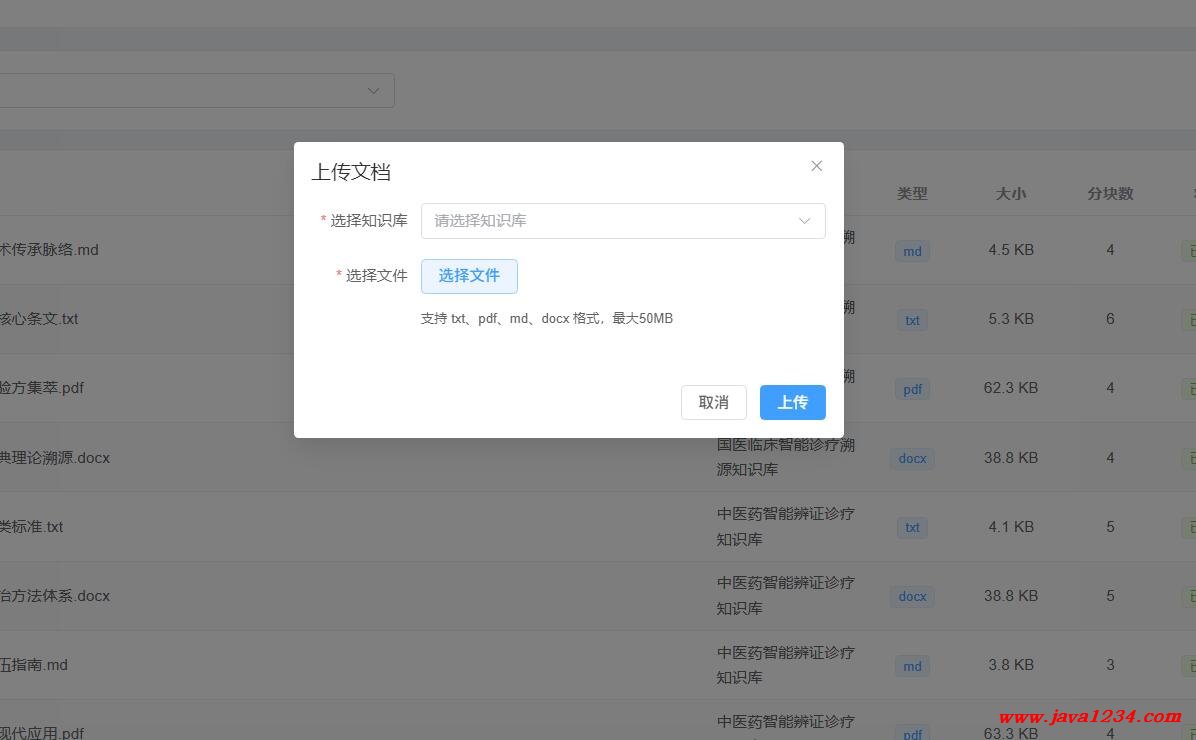Click the docx tag in 治方法体系.docx row

(x=912, y=596)
